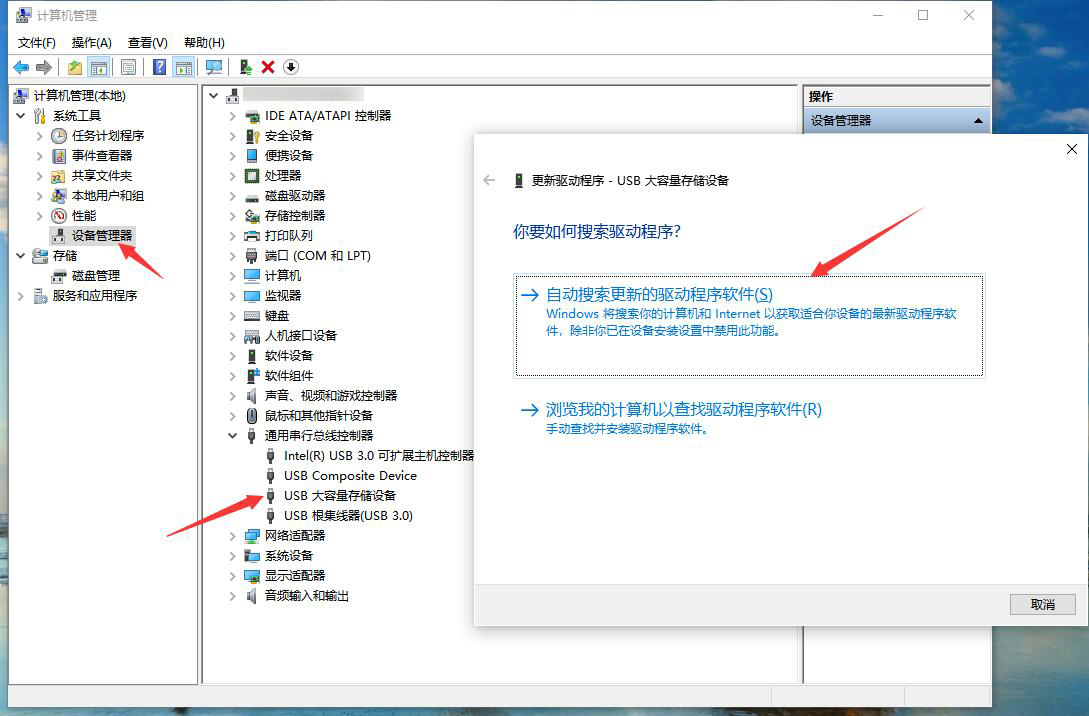Click the blue Help question mark icon
The height and width of the screenshot is (716, 1089).
tap(160, 67)
